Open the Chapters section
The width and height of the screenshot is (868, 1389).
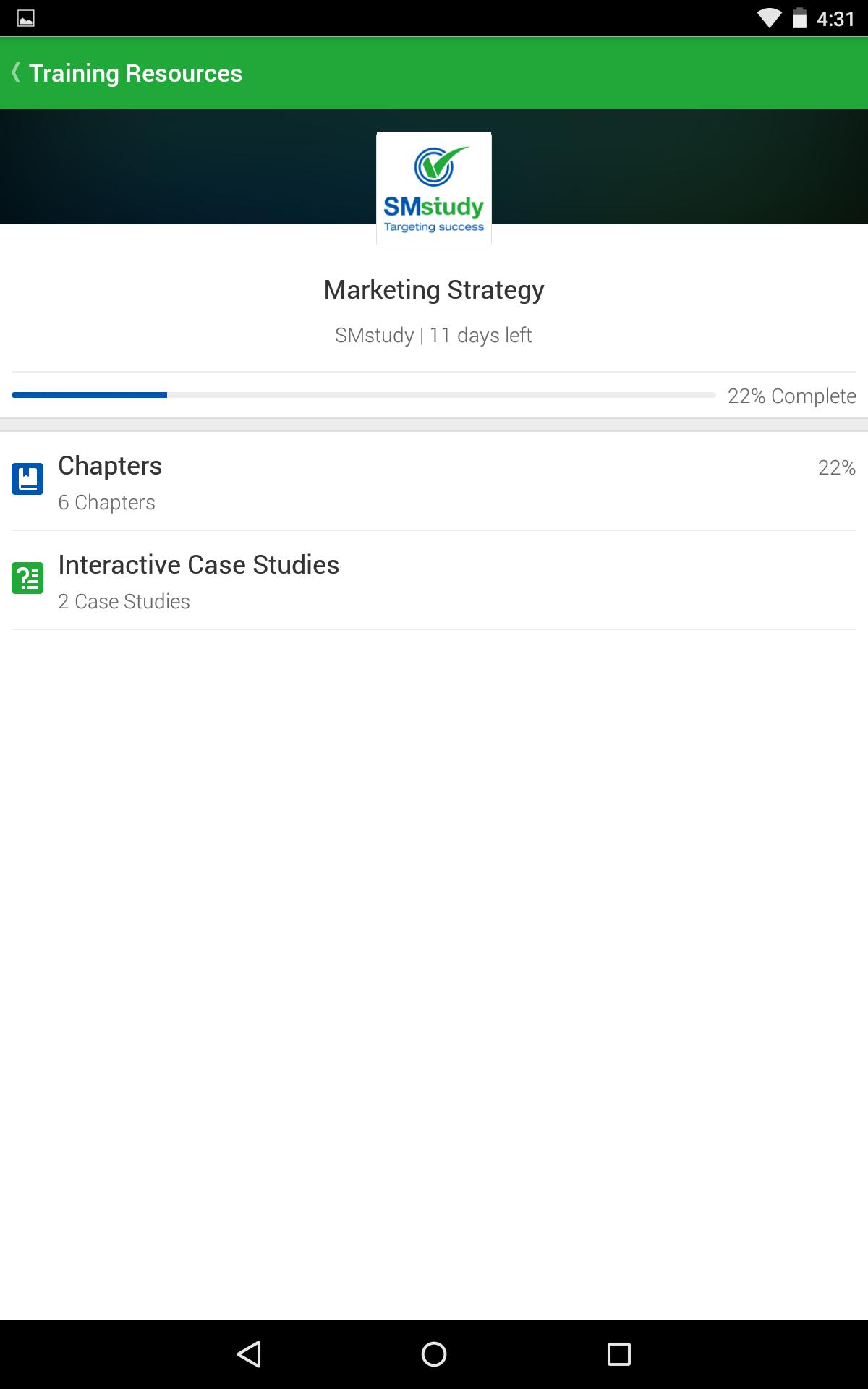434,482
